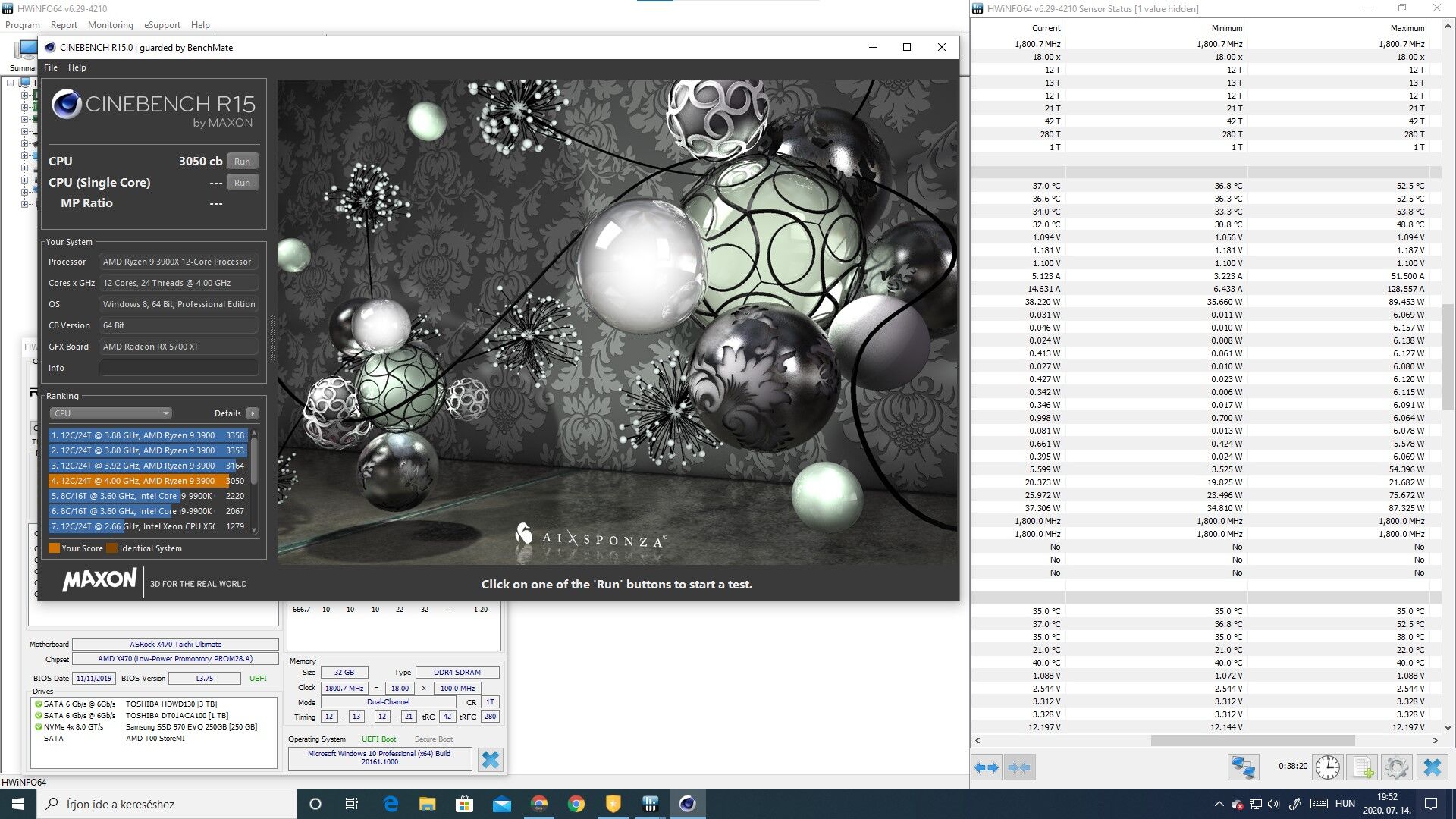Launch Microsoft Edge from the taskbar
The image size is (1456, 819).
[x=391, y=804]
